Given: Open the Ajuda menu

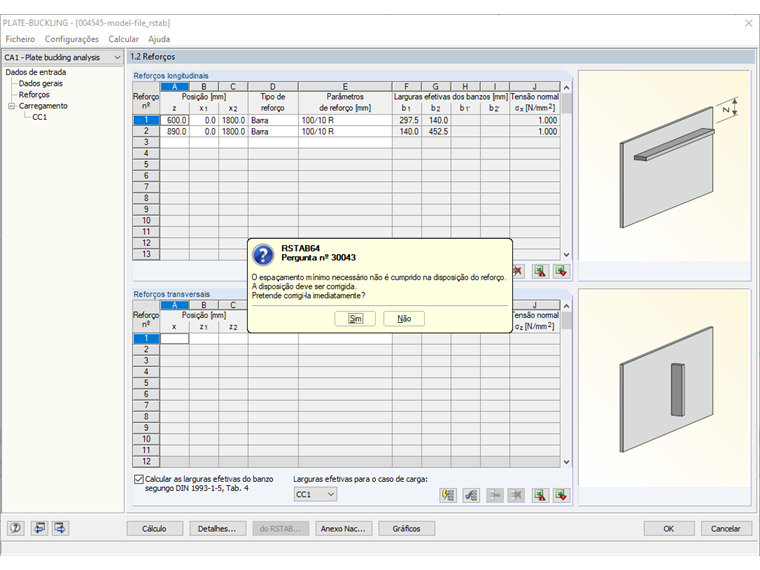Looking at the screenshot, I should point(159,39).
